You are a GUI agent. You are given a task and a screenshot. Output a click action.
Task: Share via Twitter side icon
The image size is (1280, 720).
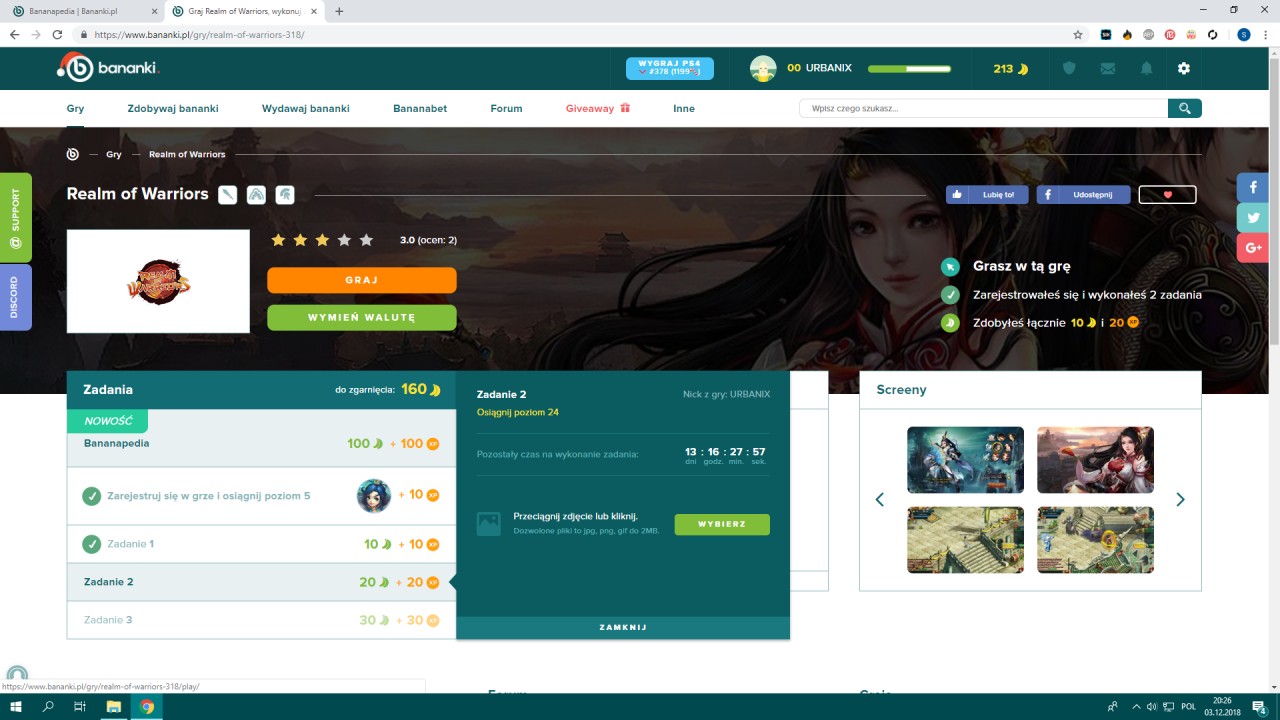[x=1253, y=217]
